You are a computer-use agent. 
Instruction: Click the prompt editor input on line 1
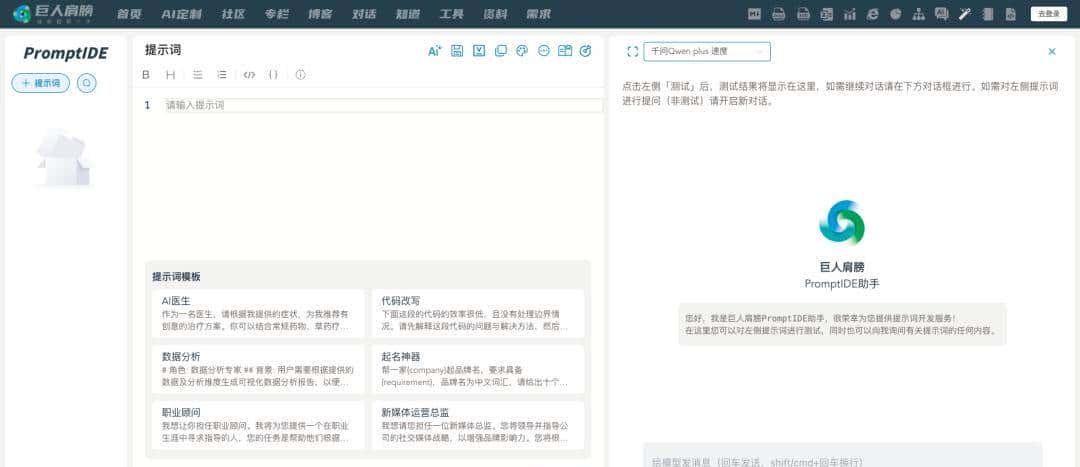[383, 105]
